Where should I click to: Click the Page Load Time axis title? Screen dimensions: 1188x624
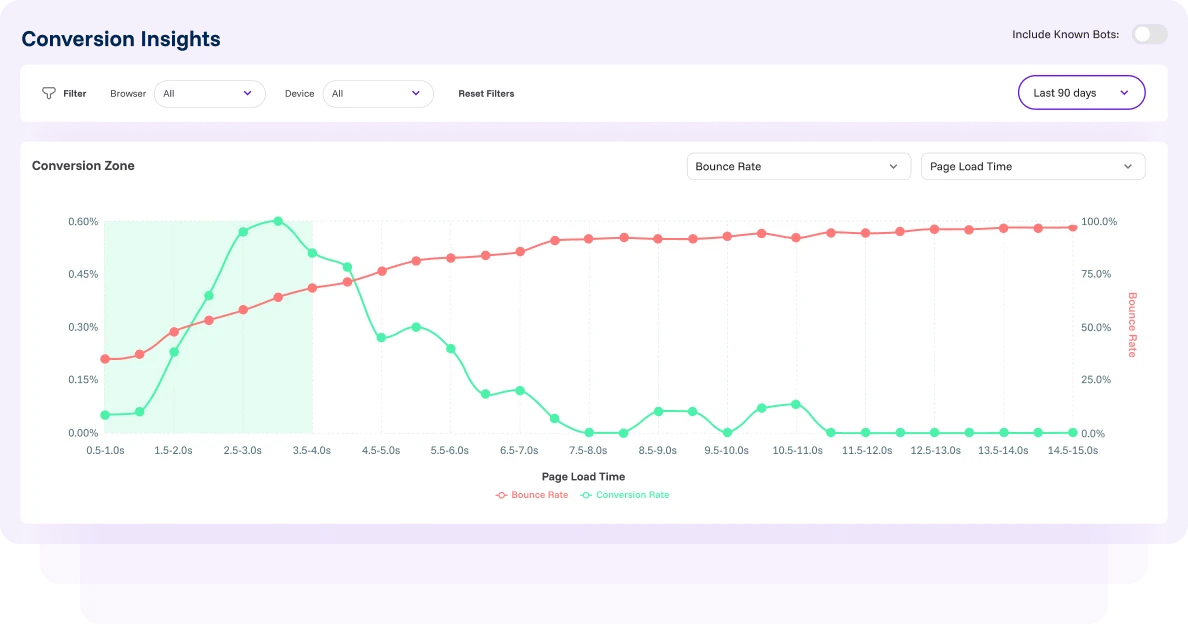583,477
